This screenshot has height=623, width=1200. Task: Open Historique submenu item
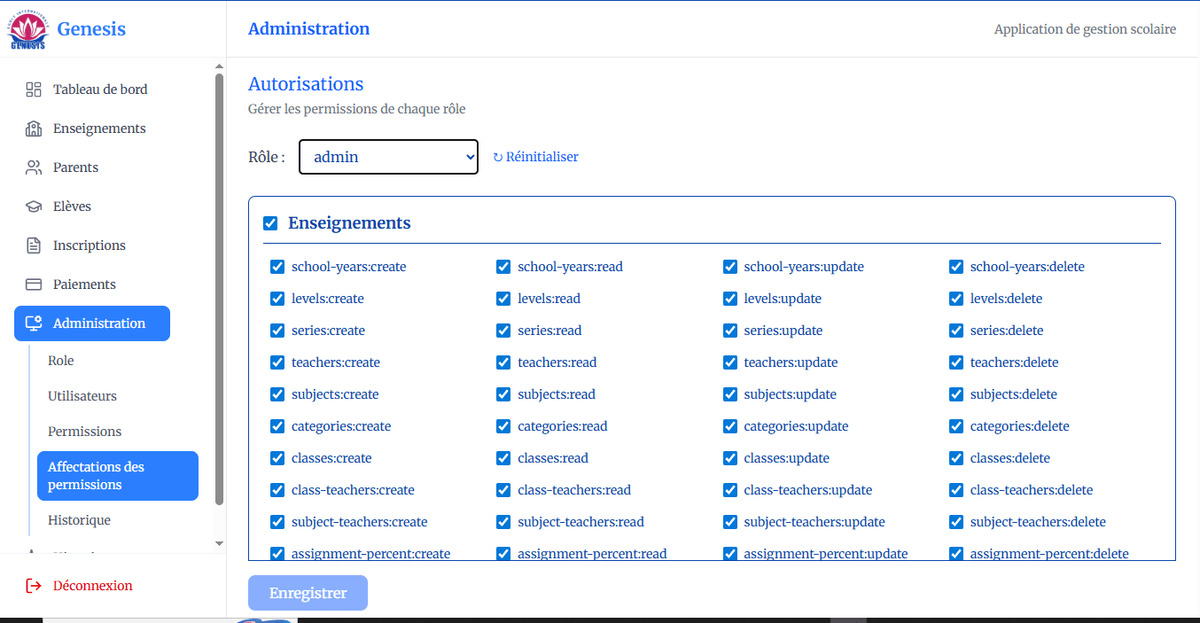[x=79, y=520]
